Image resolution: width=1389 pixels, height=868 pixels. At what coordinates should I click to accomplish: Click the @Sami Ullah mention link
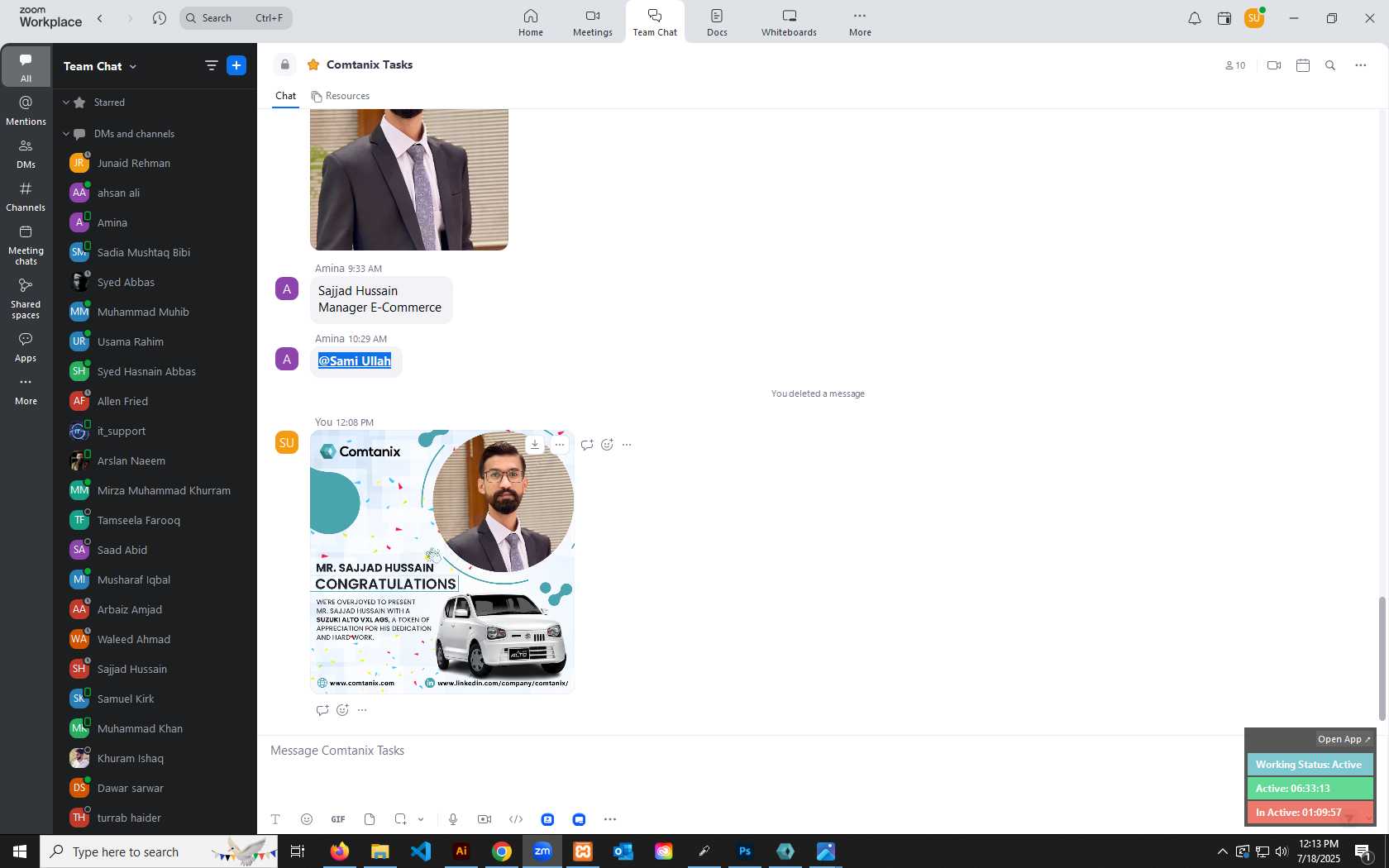point(355,361)
